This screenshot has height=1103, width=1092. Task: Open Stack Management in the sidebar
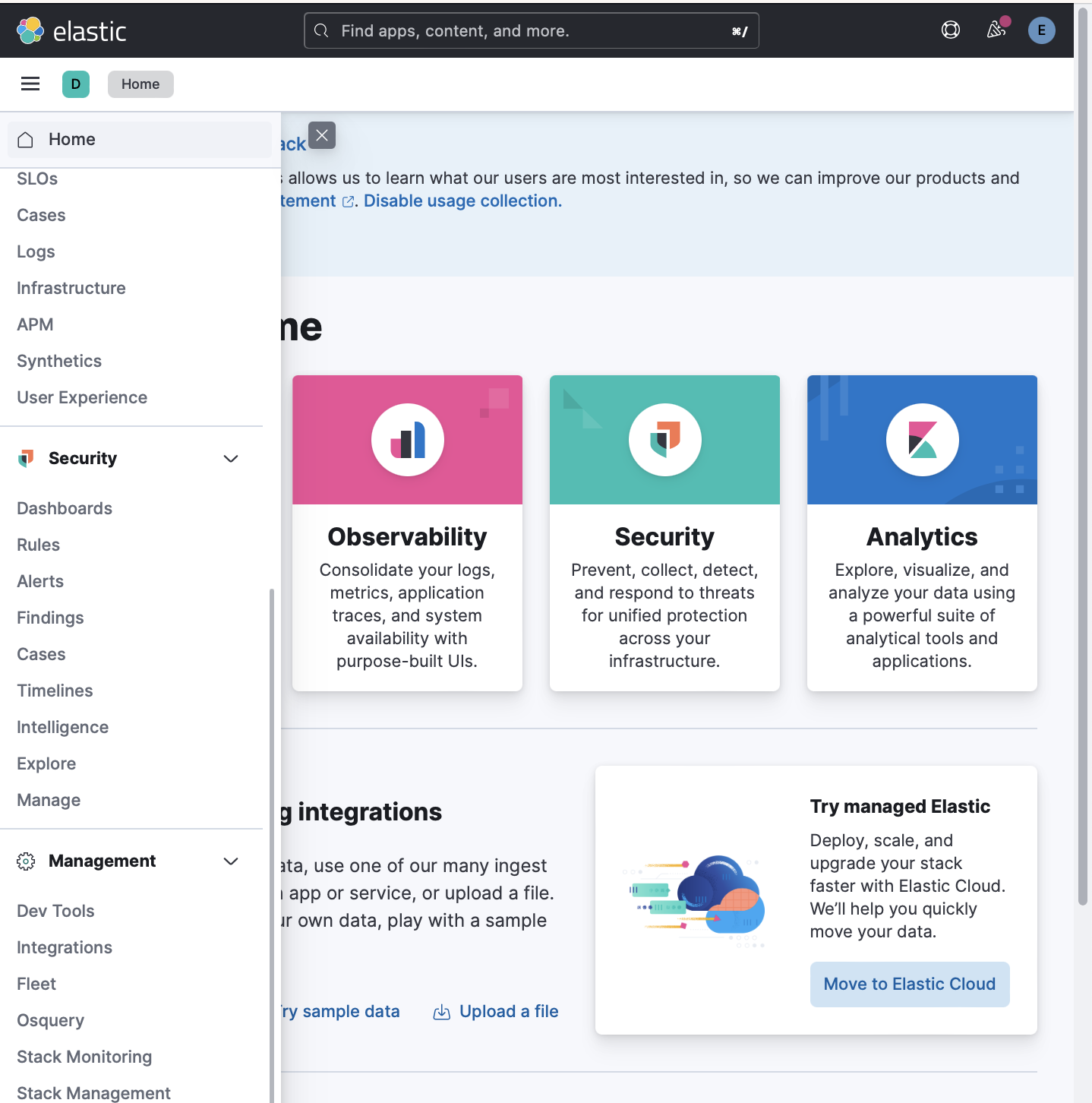tap(93, 1093)
